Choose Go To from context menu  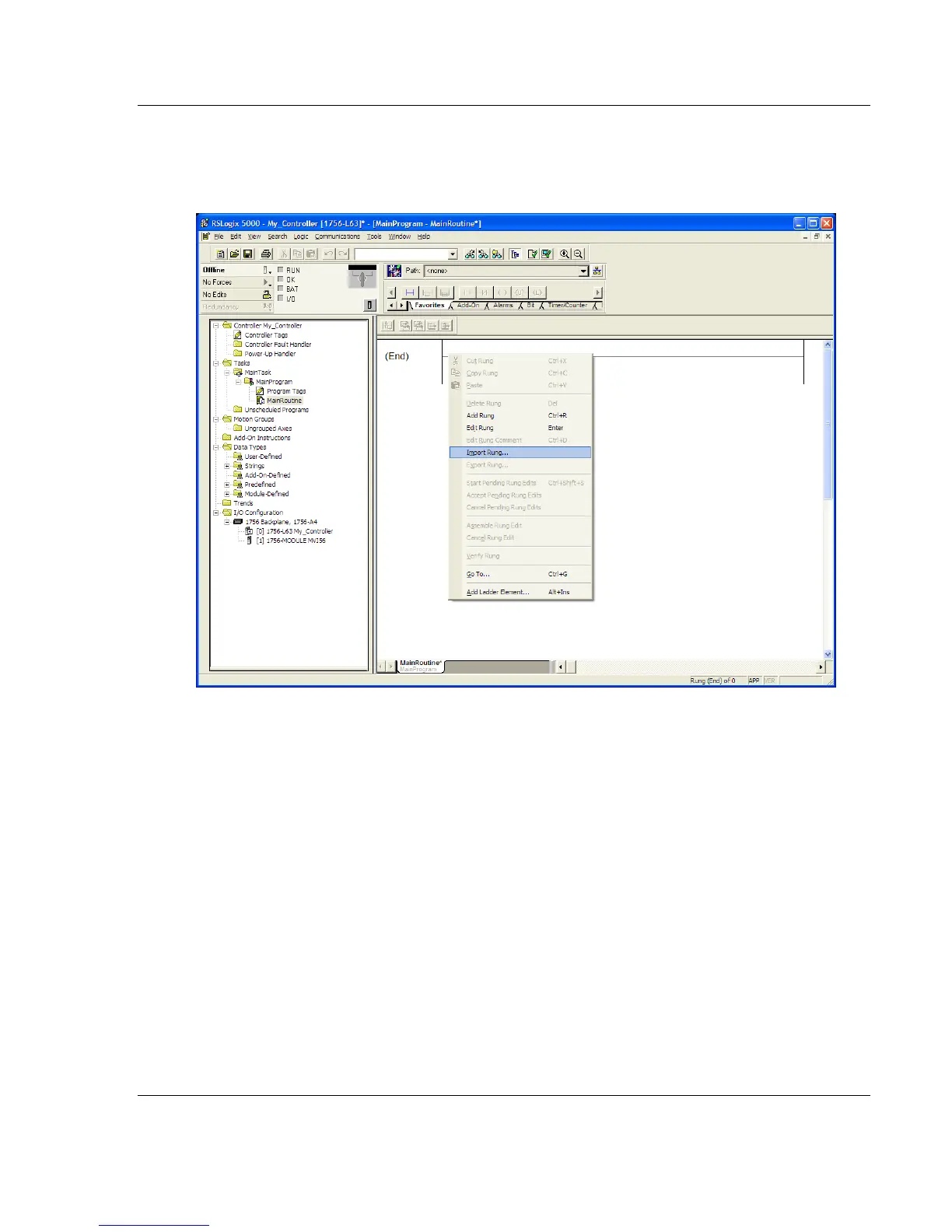pos(520,574)
